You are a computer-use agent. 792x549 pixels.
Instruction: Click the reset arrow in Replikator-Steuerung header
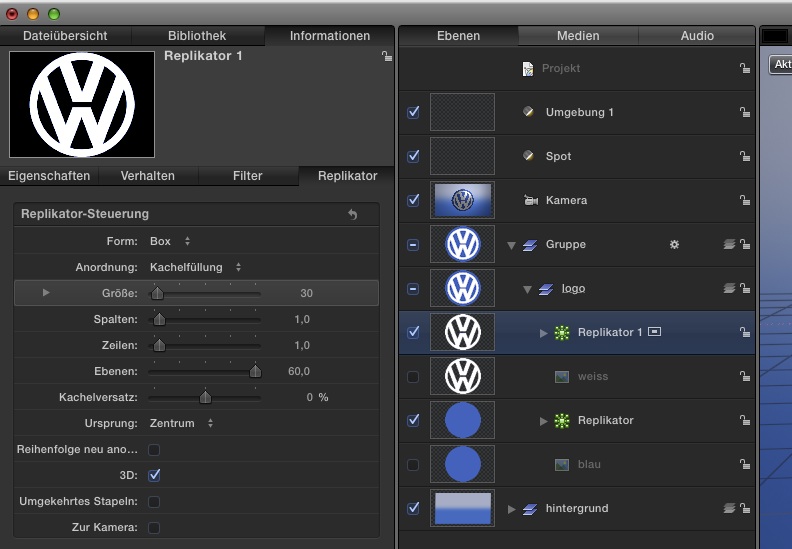353,215
